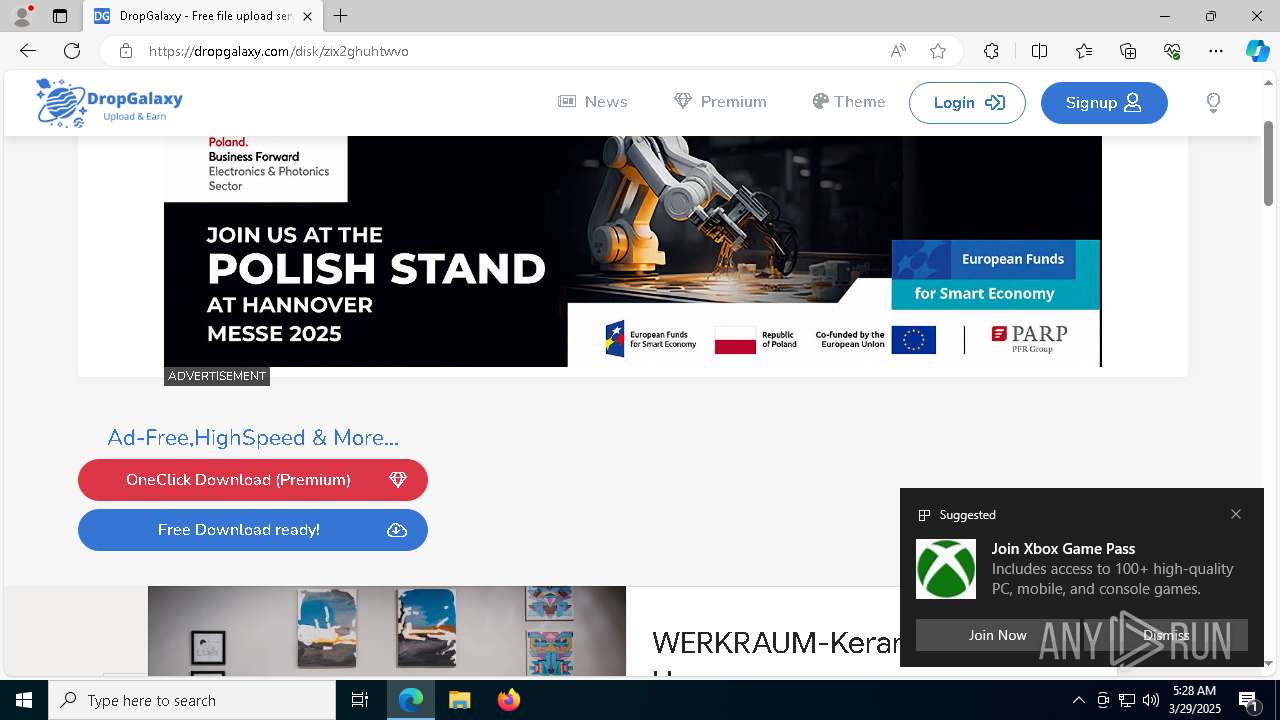Refresh the current page
The image size is (1280, 720).
point(72,51)
